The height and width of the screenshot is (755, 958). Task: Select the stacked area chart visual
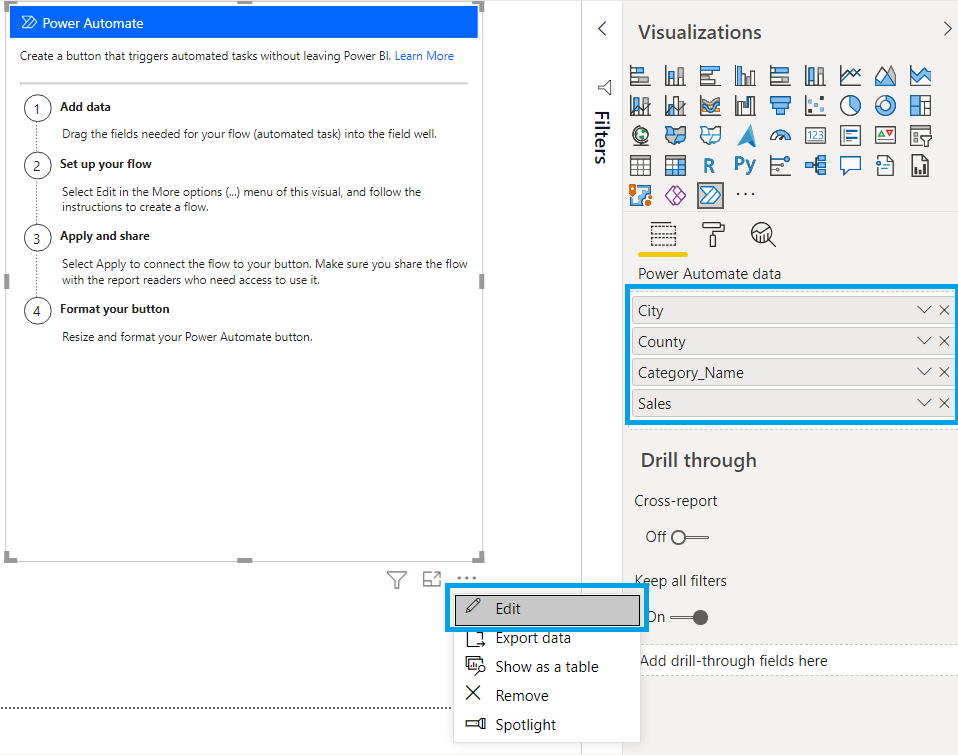click(921, 76)
